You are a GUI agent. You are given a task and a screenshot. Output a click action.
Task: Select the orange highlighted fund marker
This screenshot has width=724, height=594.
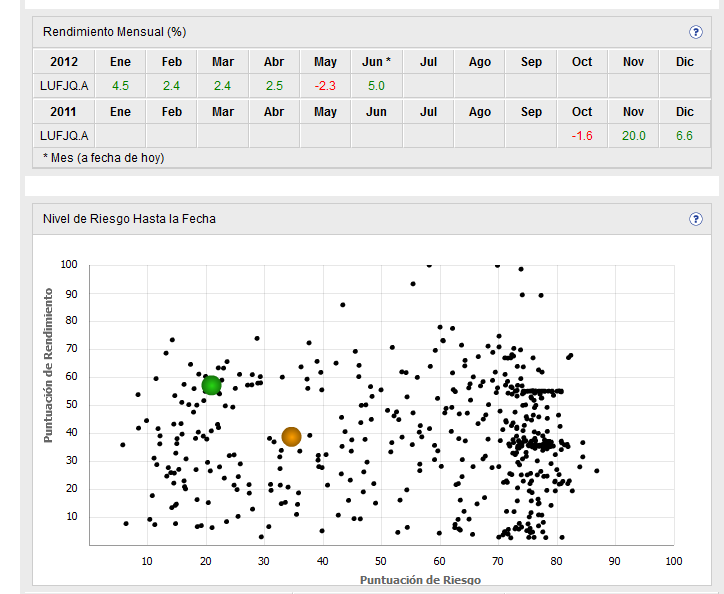(291, 436)
